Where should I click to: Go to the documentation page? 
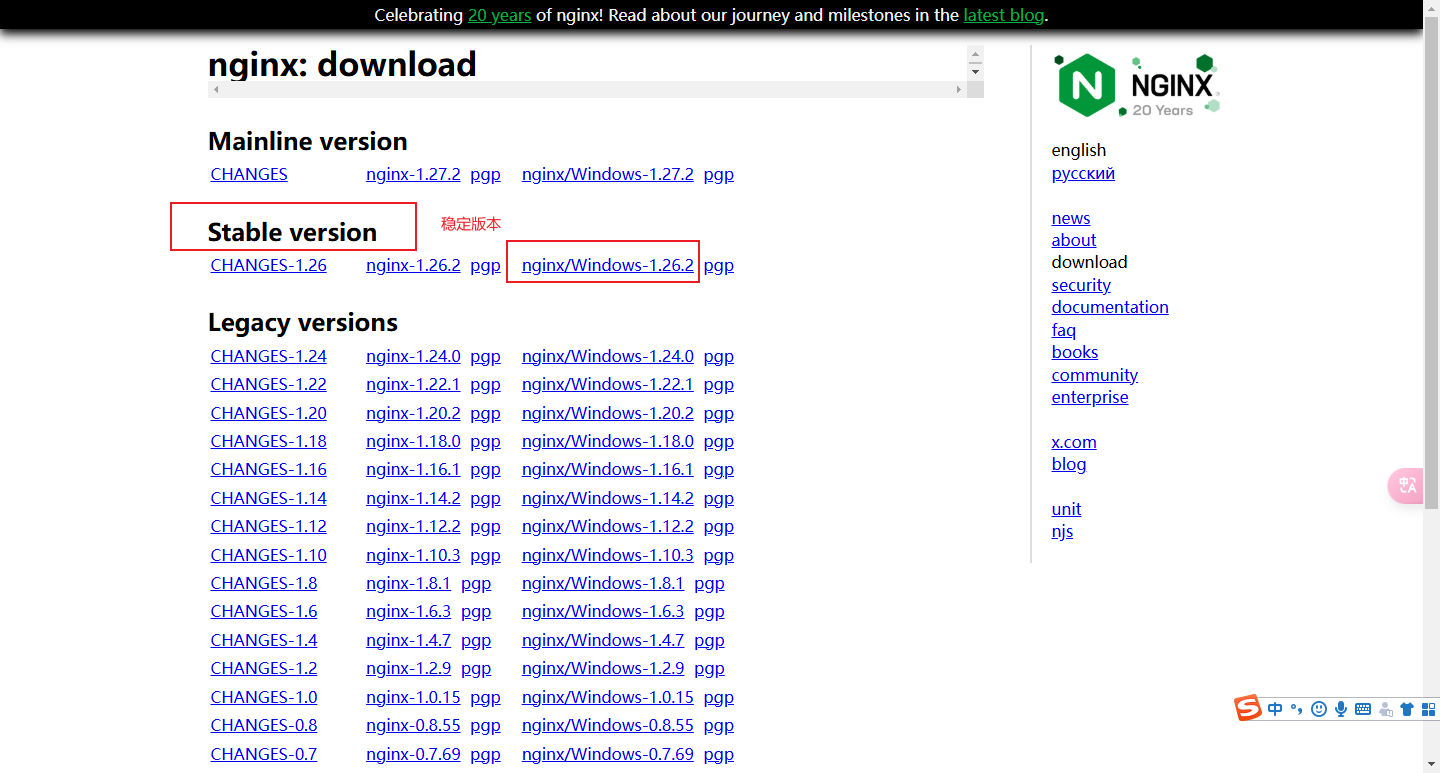coord(1110,307)
